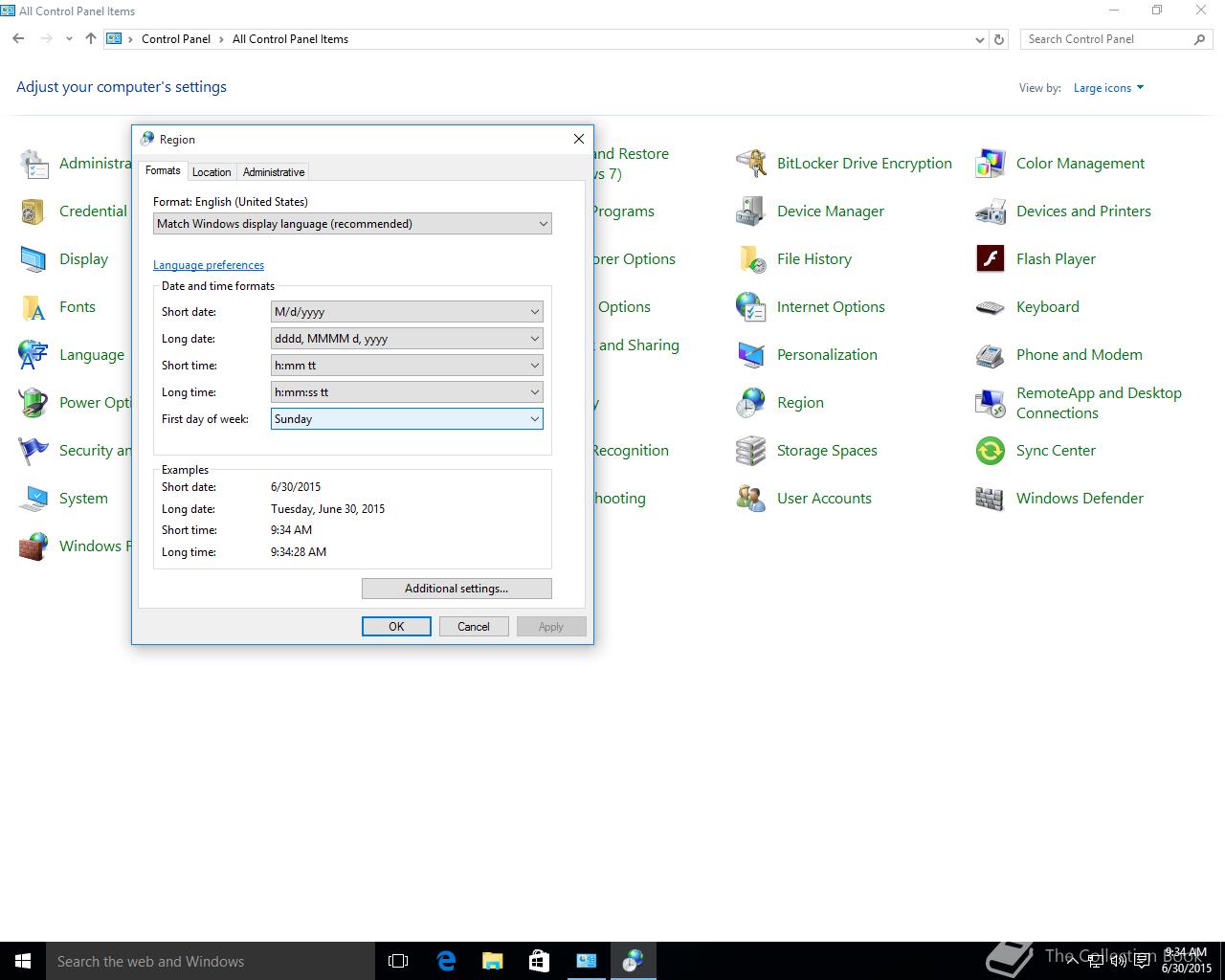Click All Control Panel Items breadcrumb
Image resolution: width=1225 pixels, height=980 pixels.
click(290, 39)
